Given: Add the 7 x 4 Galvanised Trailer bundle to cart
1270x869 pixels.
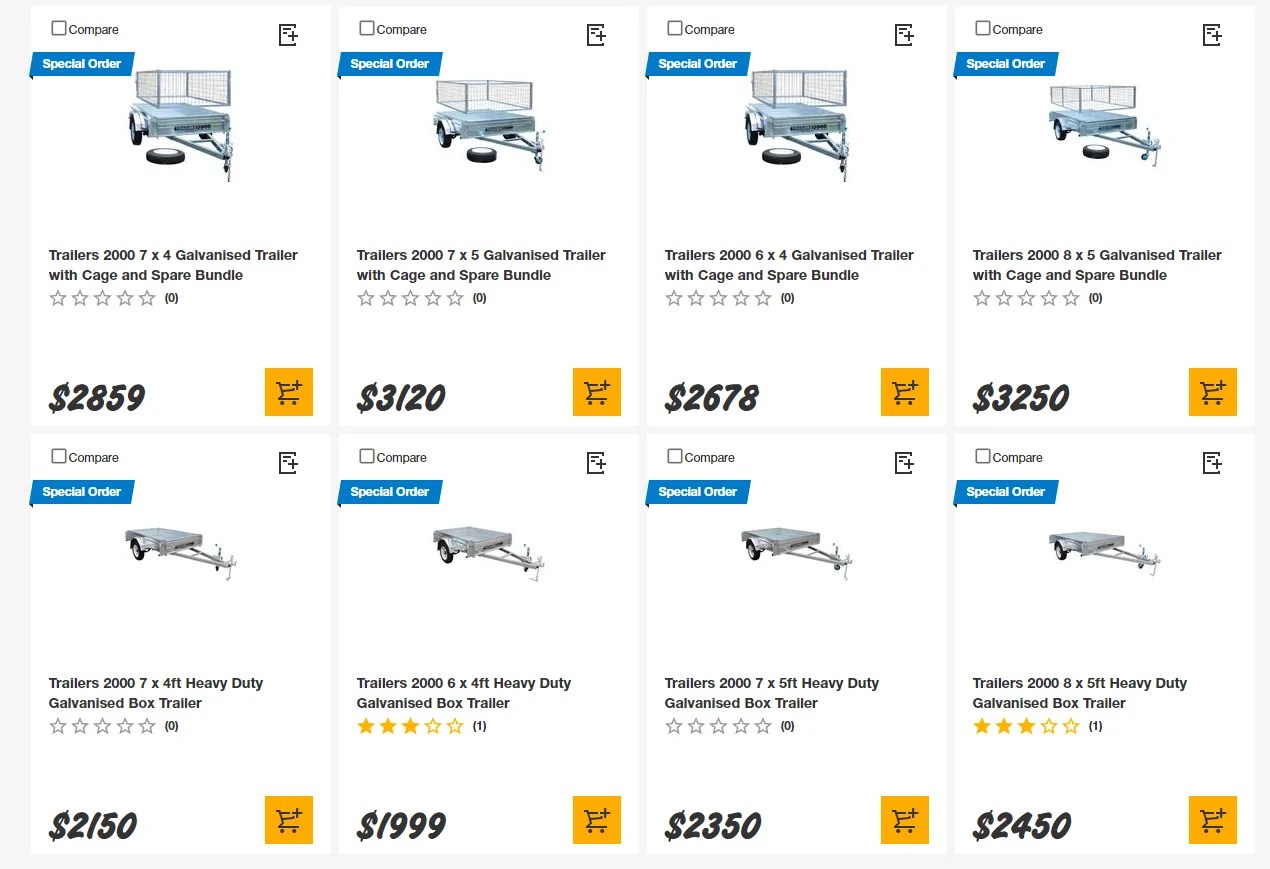Looking at the screenshot, I should pos(289,392).
